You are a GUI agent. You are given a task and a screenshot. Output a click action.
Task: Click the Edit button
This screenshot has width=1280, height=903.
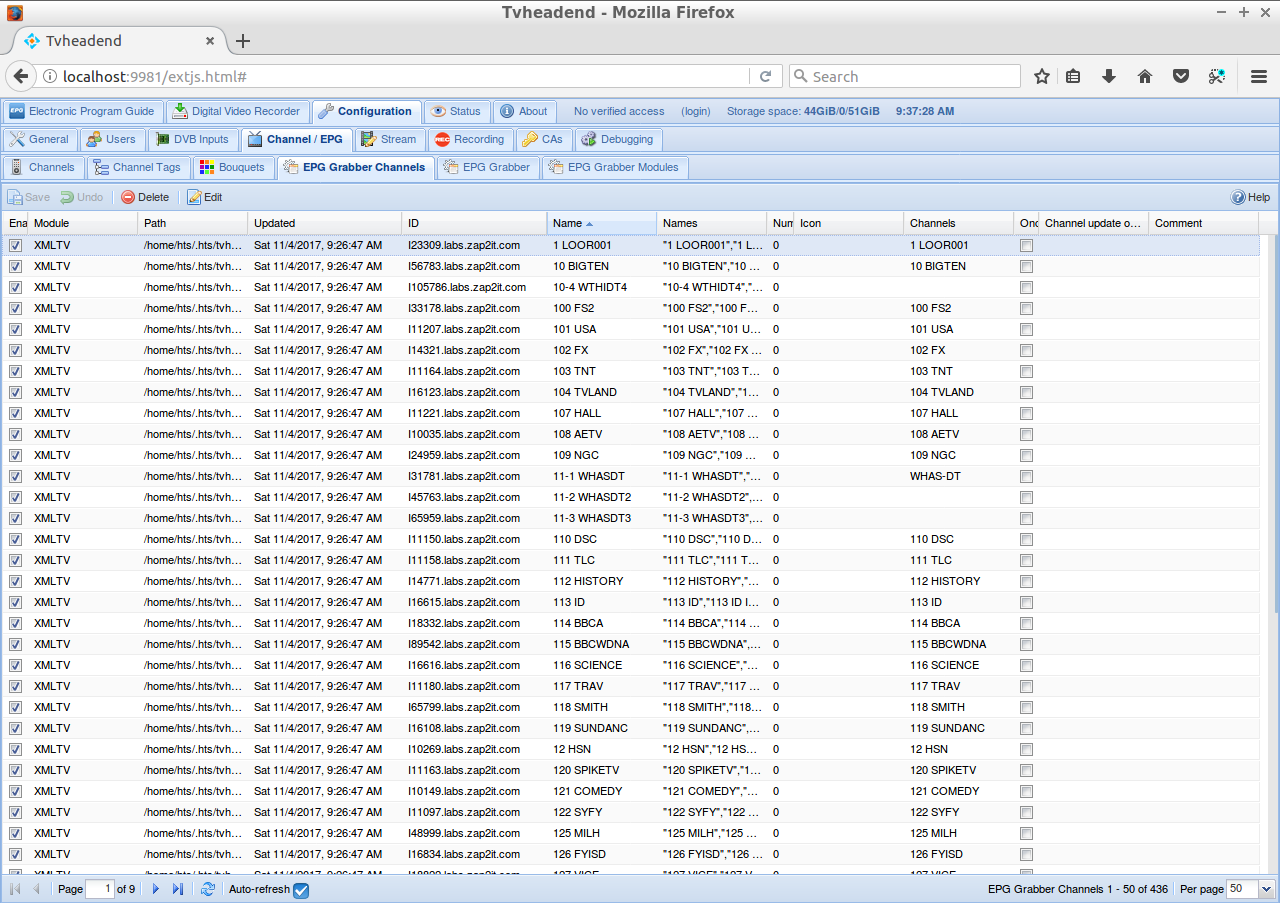click(x=204, y=197)
